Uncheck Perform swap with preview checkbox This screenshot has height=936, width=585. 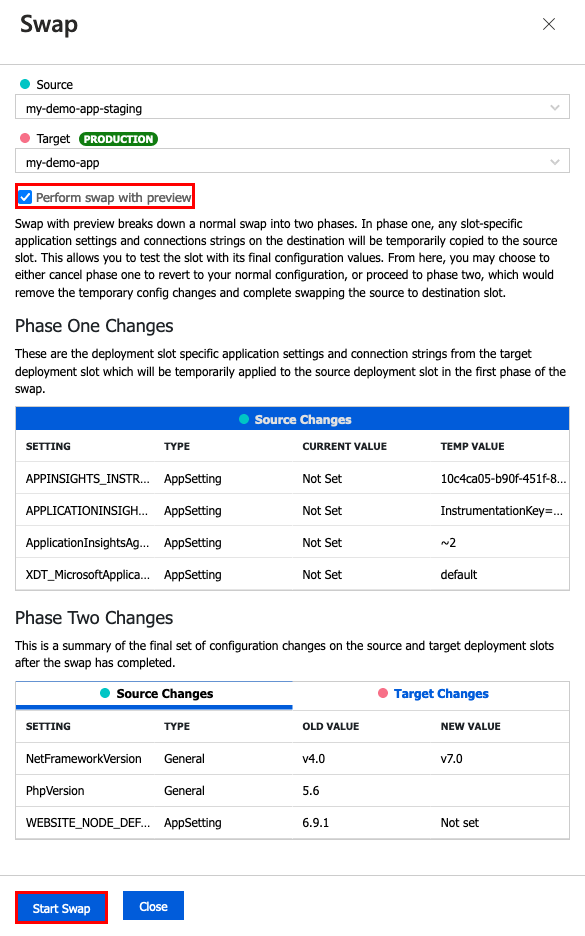pos(25,197)
